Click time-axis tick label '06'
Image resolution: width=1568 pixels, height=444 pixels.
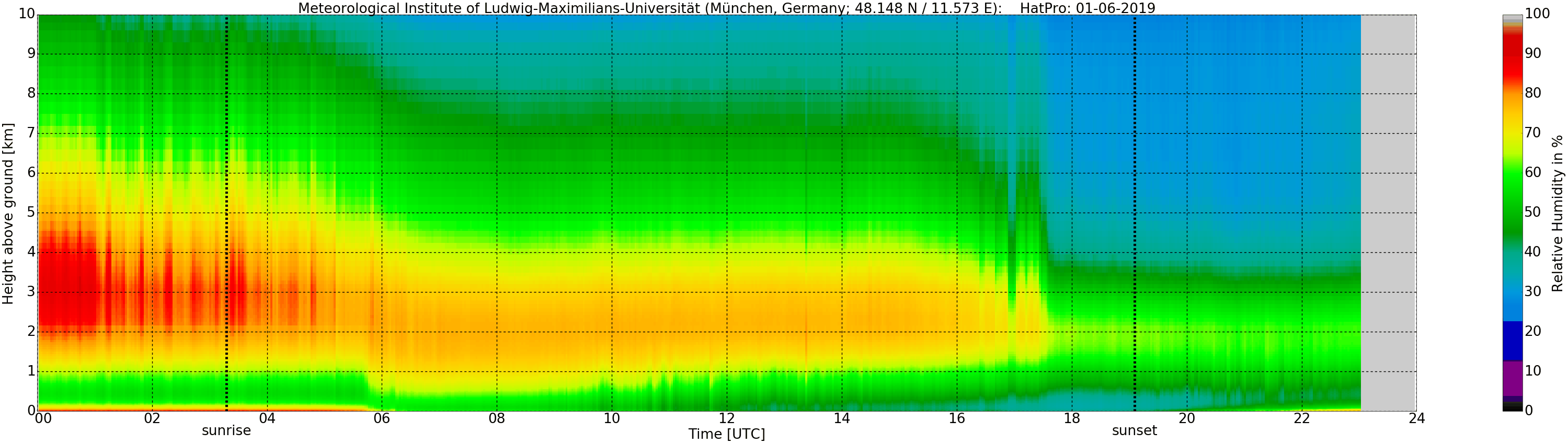[x=382, y=418]
